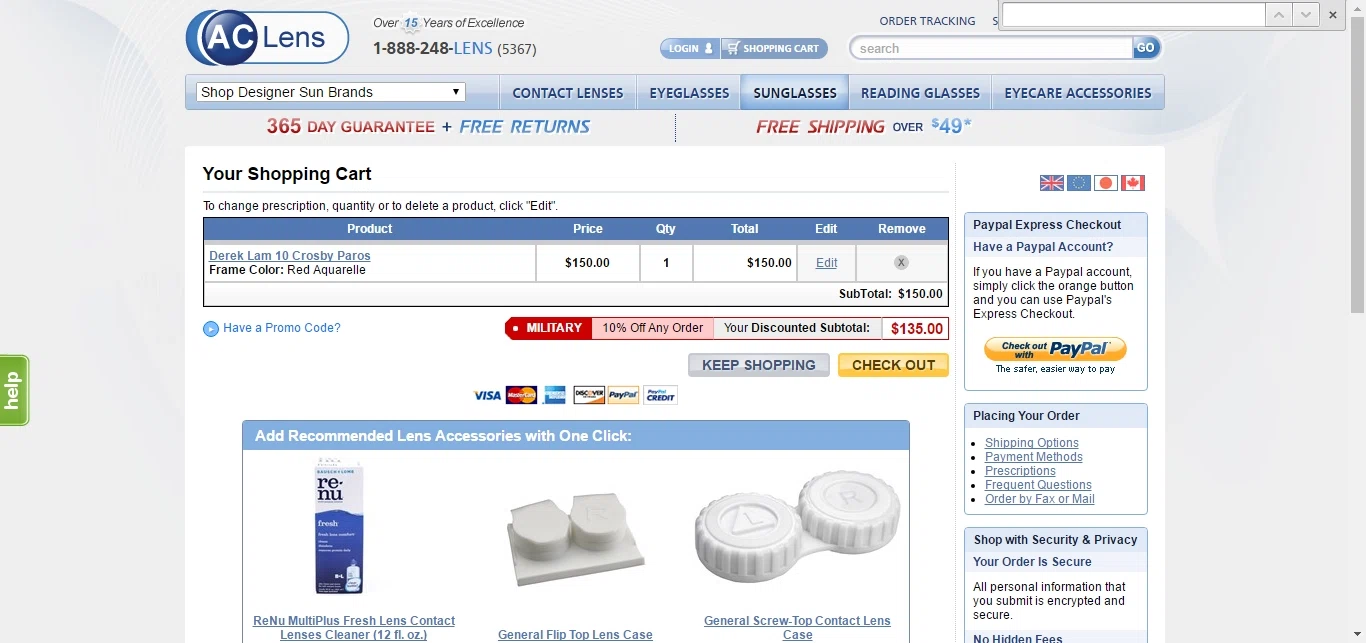Select the Japan flag icon
Viewport: 1366px width, 643px height.
[x=1105, y=183]
